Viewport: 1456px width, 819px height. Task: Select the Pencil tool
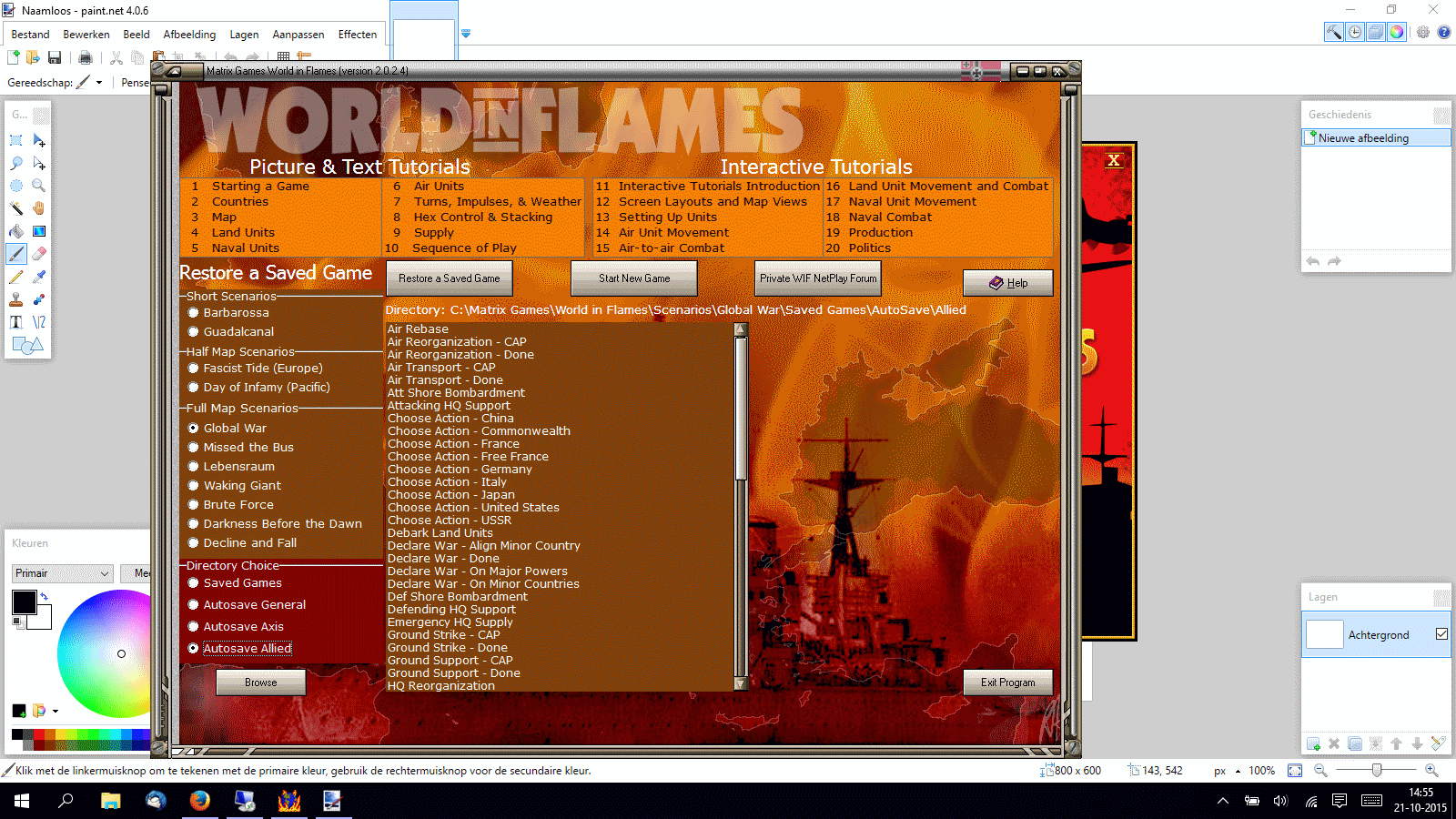tap(16, 277)
